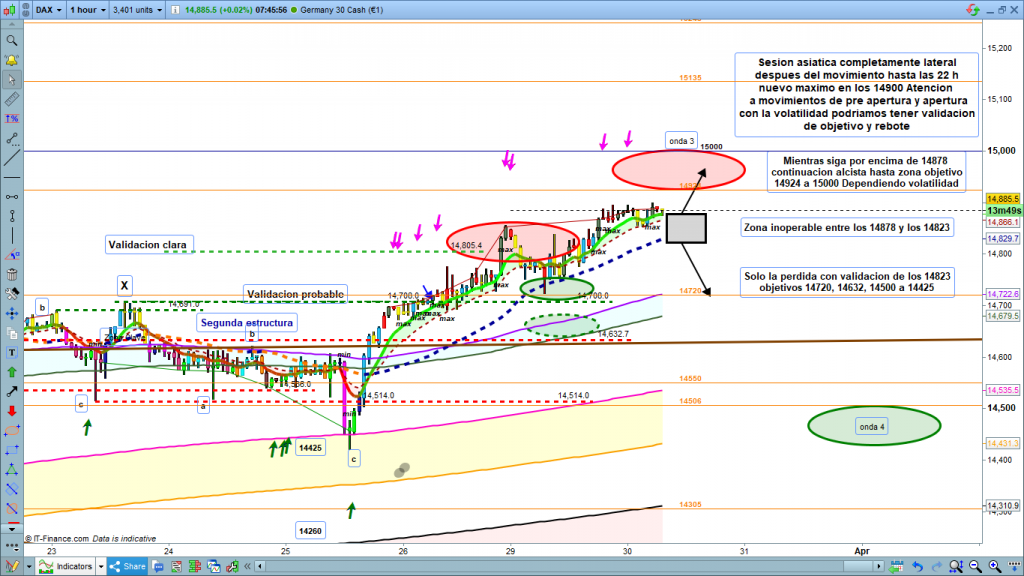Select the ruler measurement tool
The width and height of the screenshot is (1024, 576).
[x=12, y=100]
